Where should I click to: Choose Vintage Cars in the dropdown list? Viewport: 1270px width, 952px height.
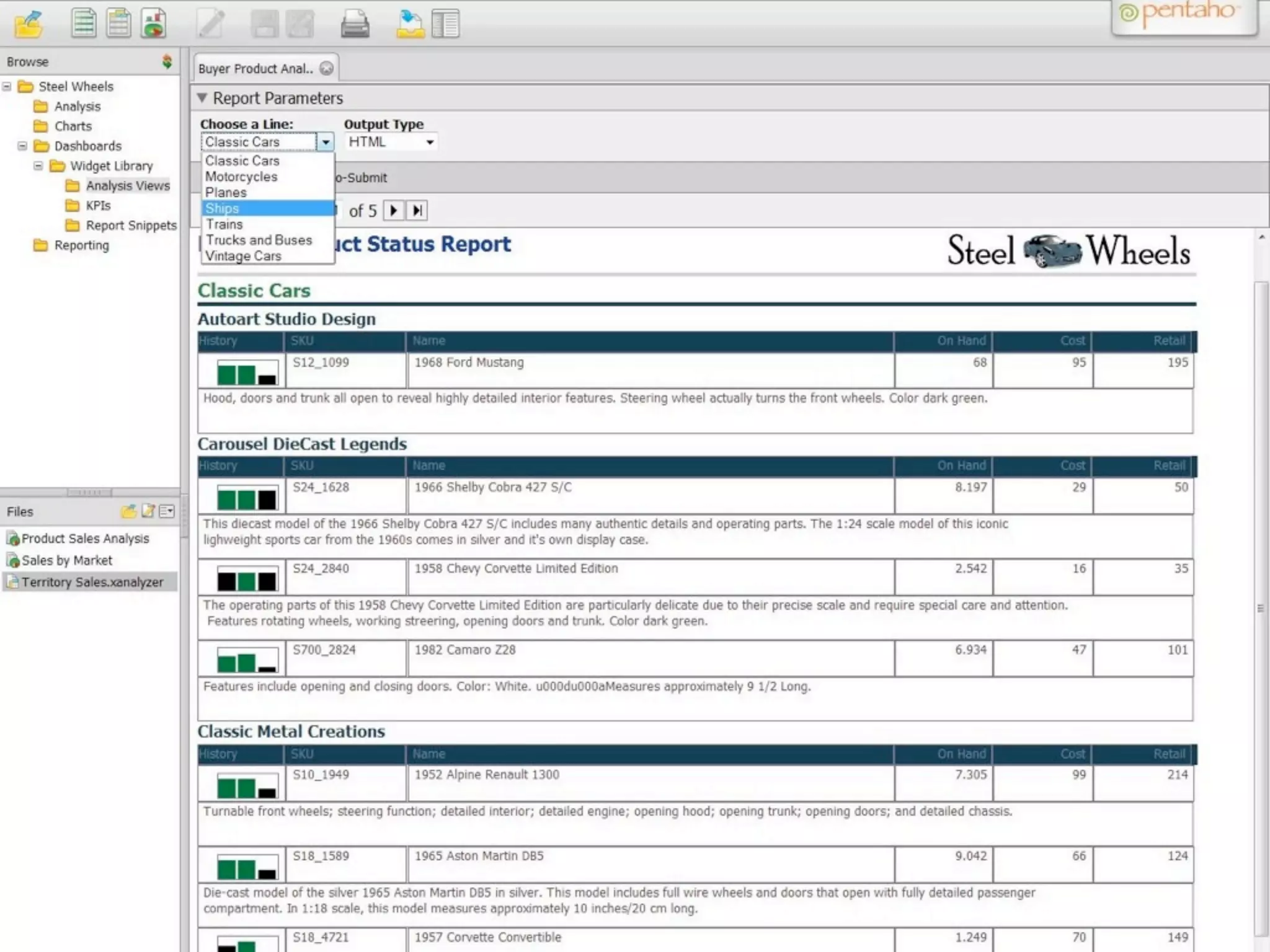pyautogui.click(x=243, y=256)
